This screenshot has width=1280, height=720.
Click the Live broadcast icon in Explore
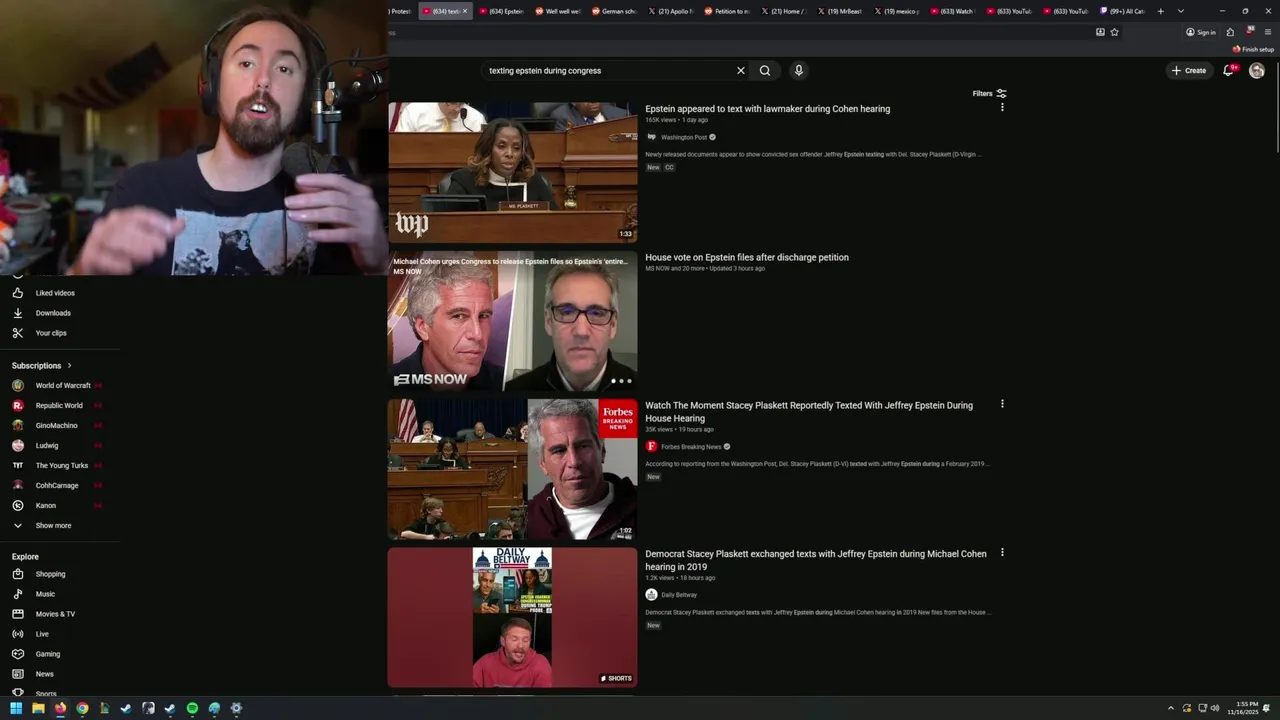(18, 634)
